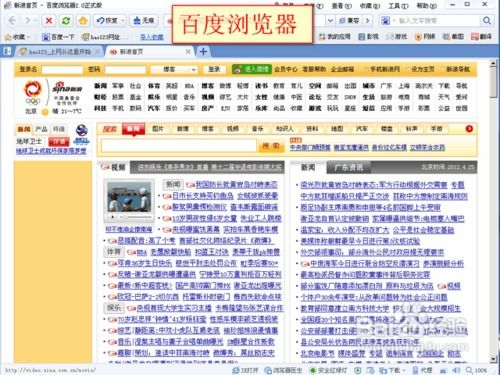Viewport: 500px width, 375px height.
Task: Click the orange 搜索 search button
Action: point(271,146)
